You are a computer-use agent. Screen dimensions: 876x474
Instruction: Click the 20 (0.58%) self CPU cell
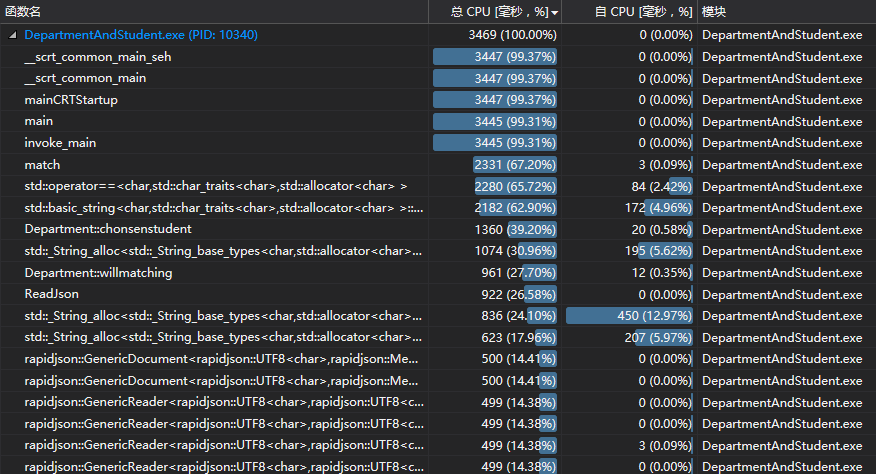[x=630, y=229]
